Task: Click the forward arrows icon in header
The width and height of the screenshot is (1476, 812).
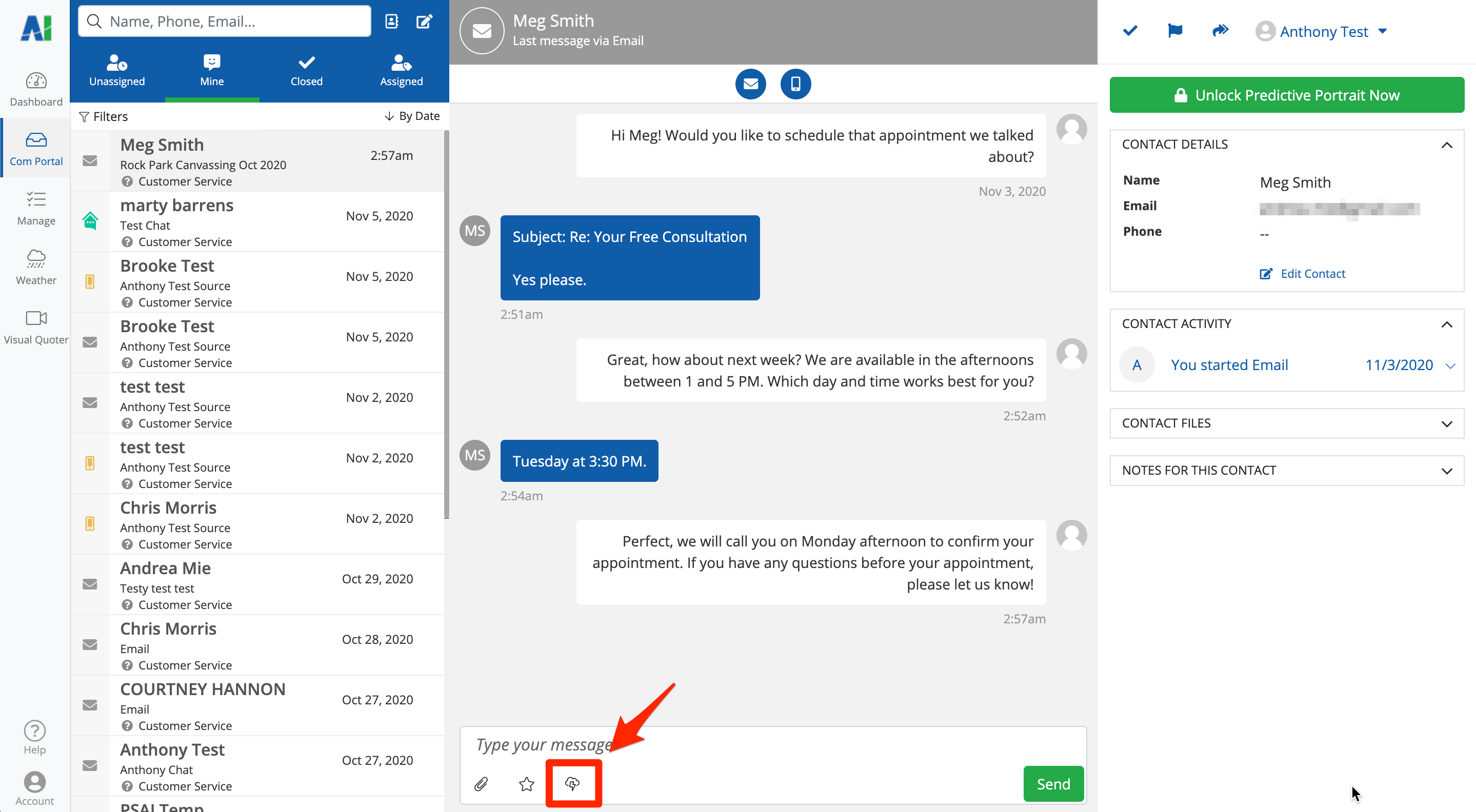Action: [x=1221, y=31]
